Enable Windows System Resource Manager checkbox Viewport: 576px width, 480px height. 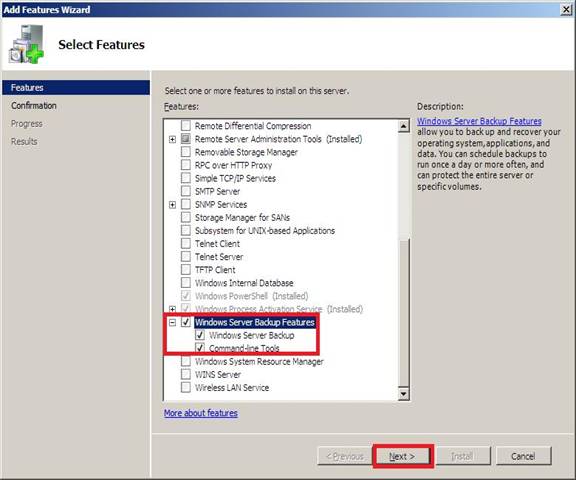click(186, 361)
